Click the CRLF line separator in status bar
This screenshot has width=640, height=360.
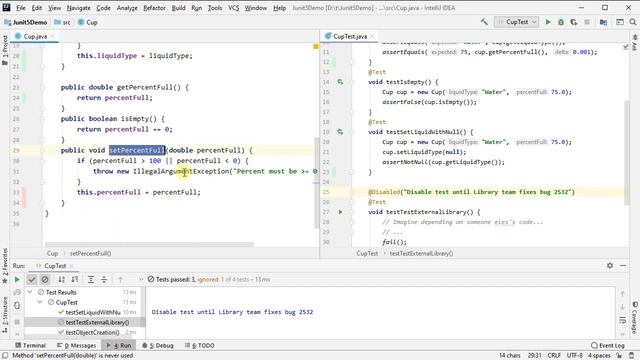(x=554, y=356)
